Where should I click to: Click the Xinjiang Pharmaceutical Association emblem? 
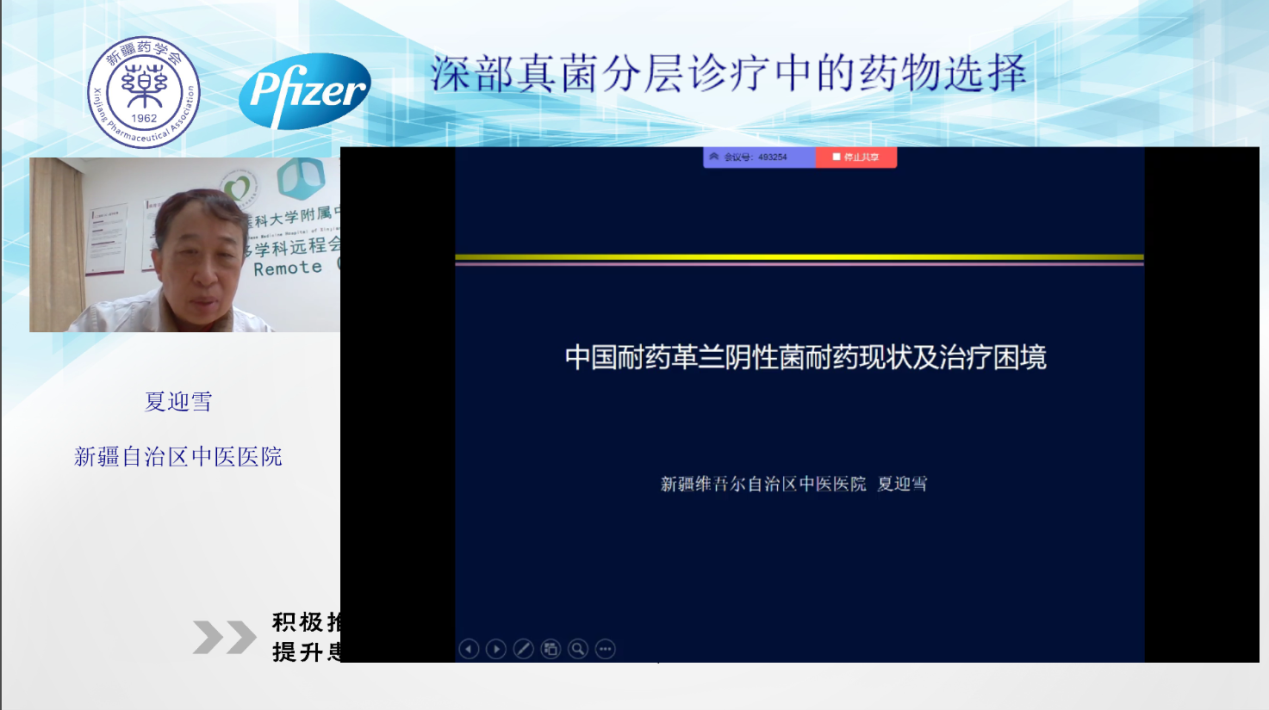pyautogui.click(x=143, y=92)
